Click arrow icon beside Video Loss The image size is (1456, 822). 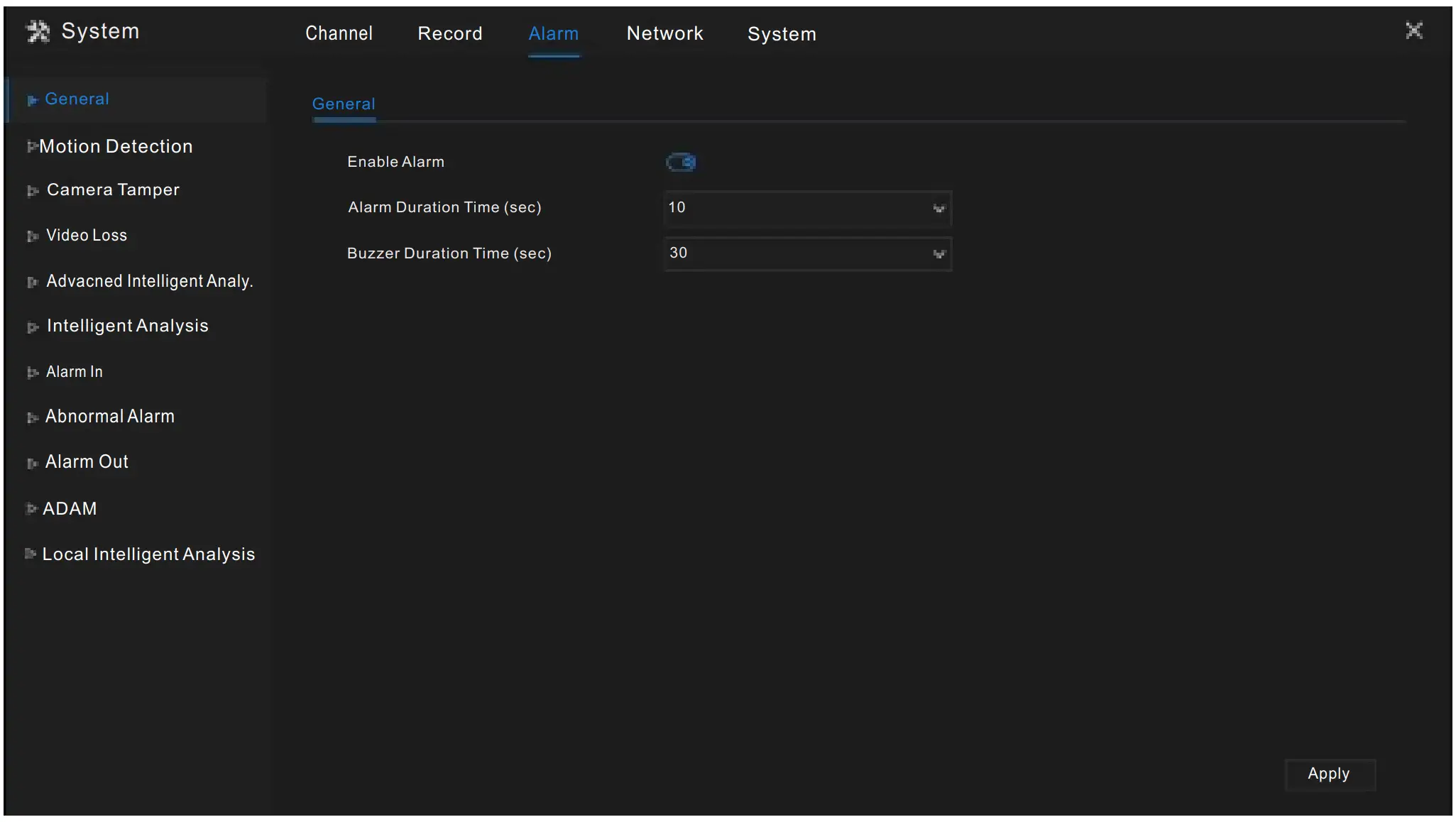32,236
